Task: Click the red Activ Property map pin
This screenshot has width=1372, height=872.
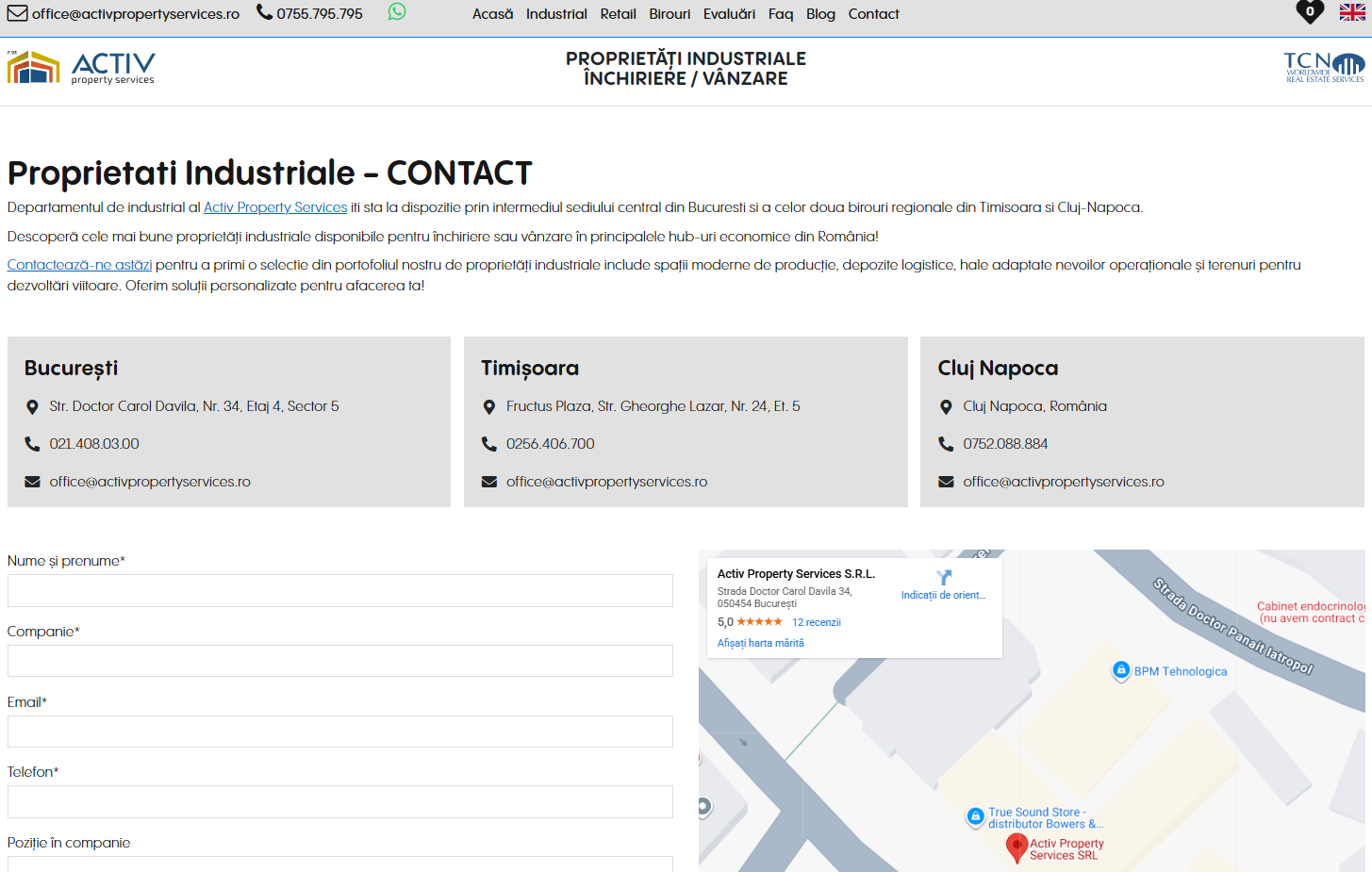Action: (x=1017, y=847)
